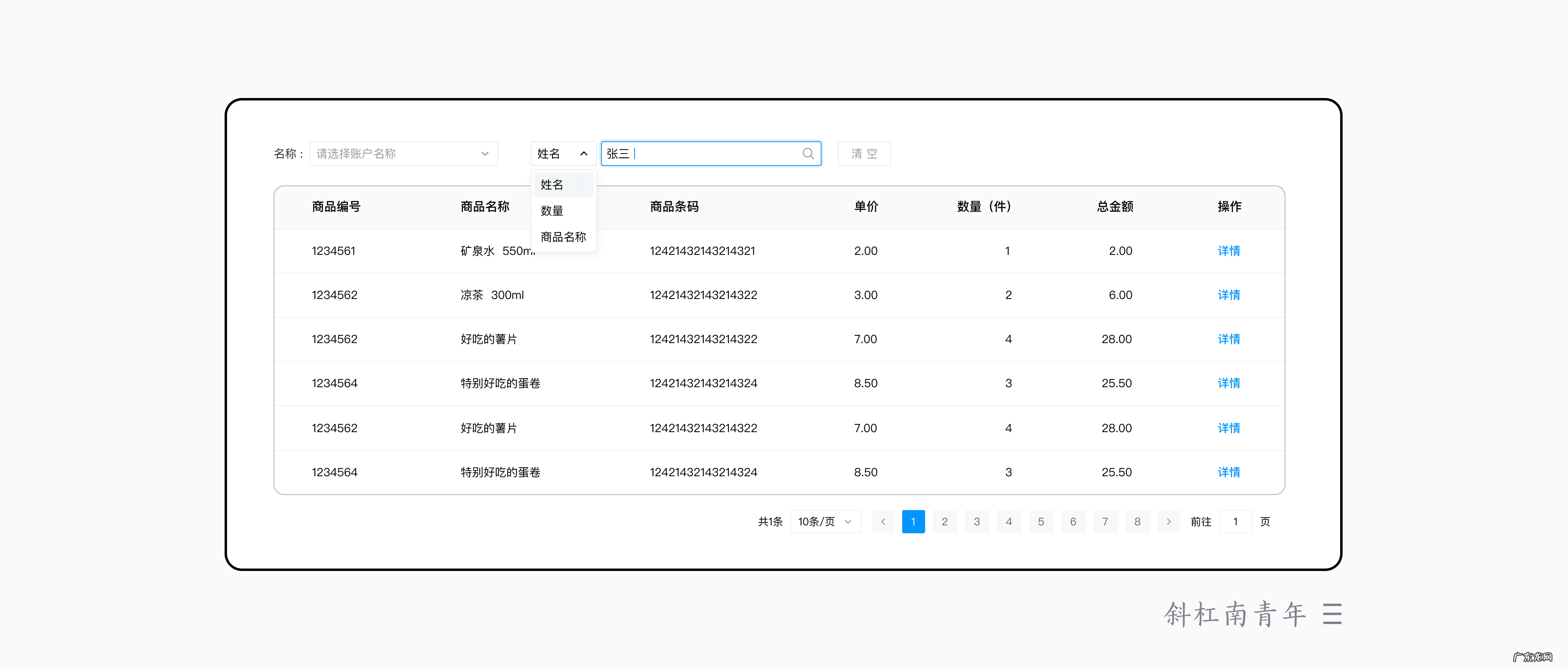Open the 10条/页 page size dropdown

click(825, 522)
